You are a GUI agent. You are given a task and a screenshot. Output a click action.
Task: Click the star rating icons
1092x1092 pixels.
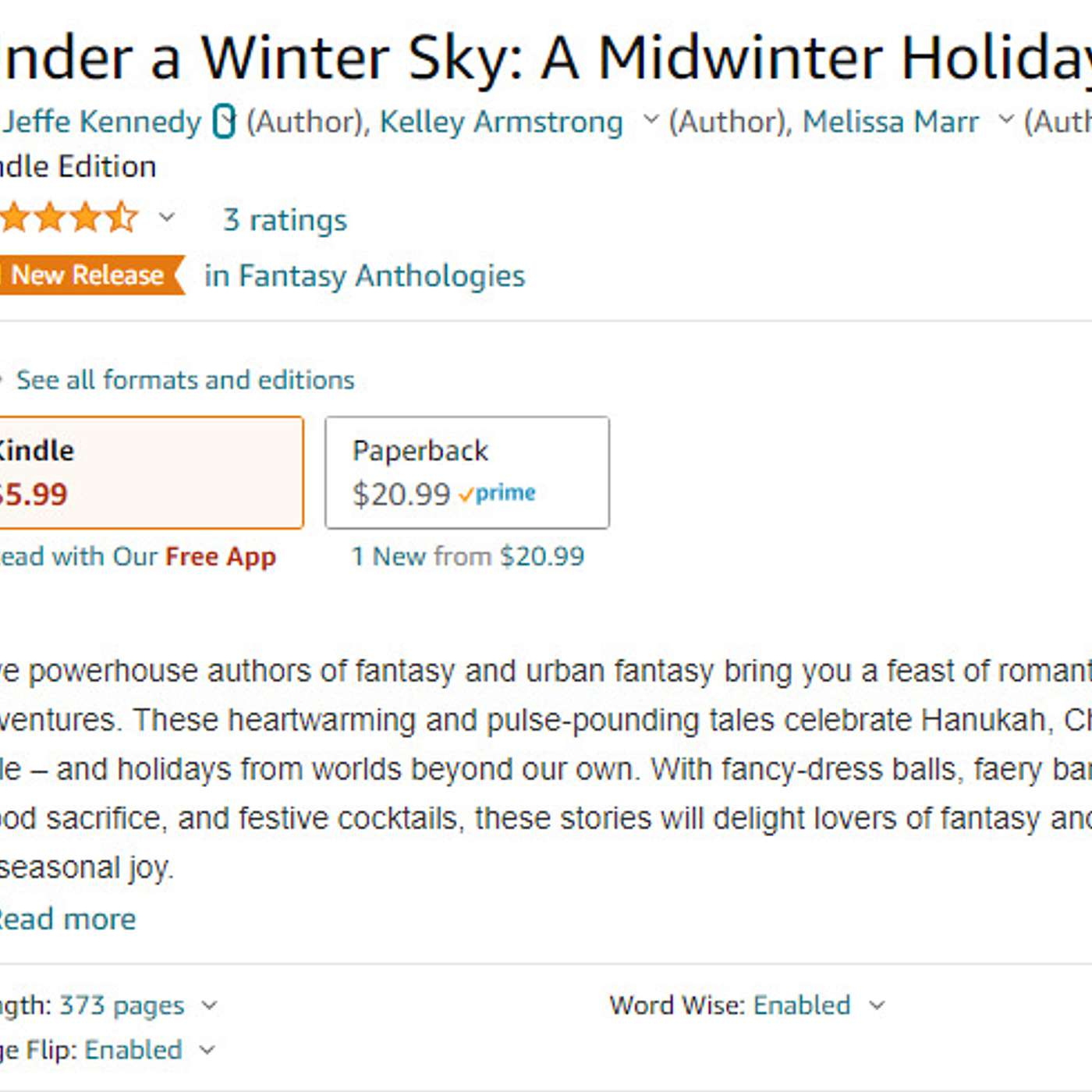click(69, 218)
